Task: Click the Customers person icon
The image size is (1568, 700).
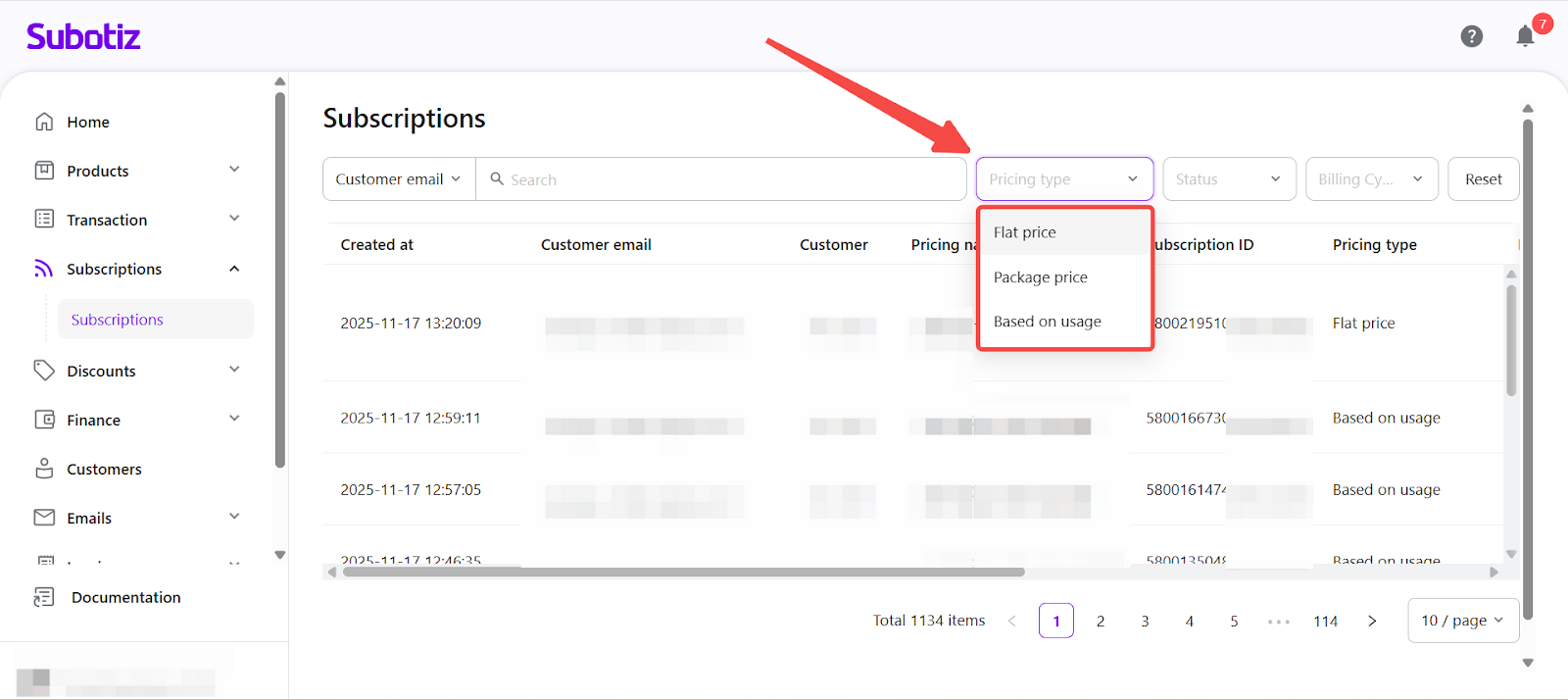Action: click(x=44, y=469)
